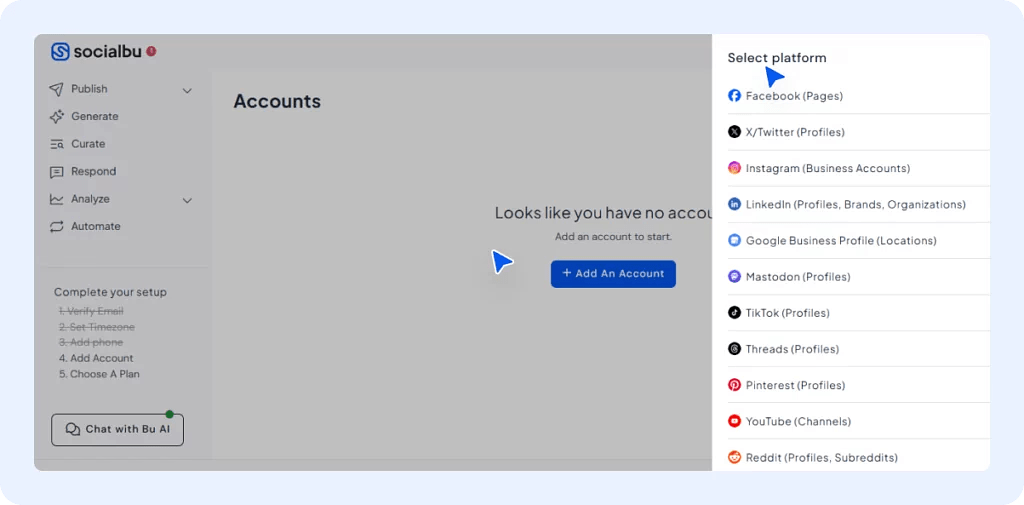Click the Facebook logo icon

734,96
